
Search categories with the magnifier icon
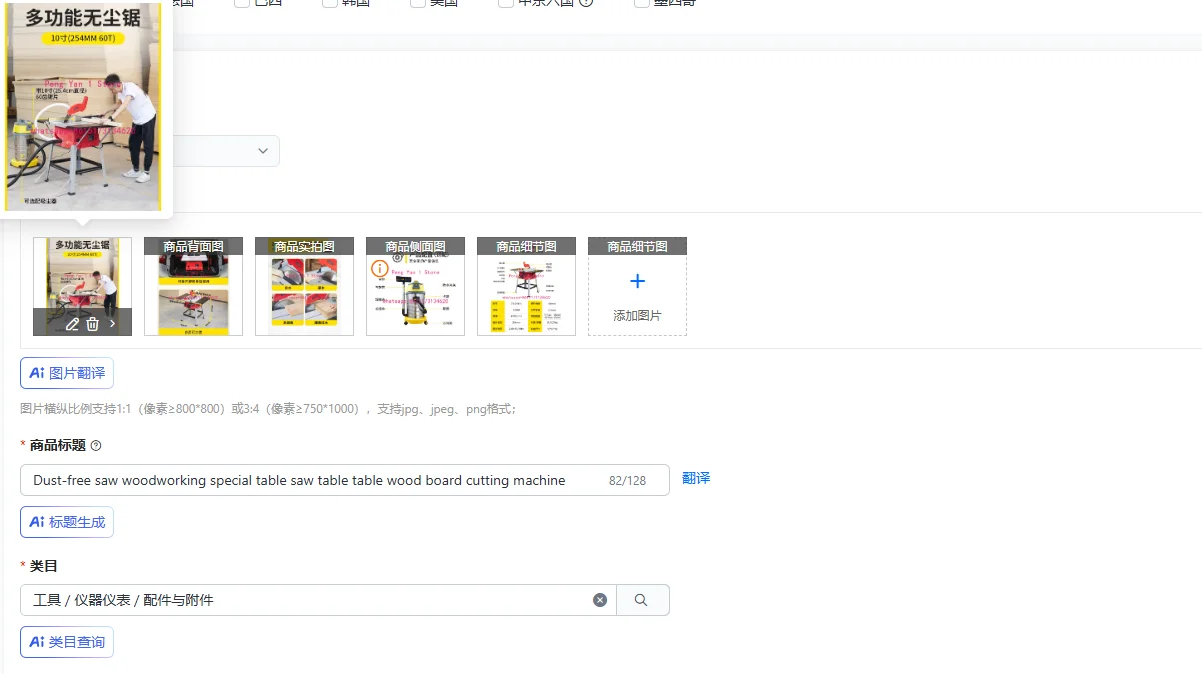(642, 600)
